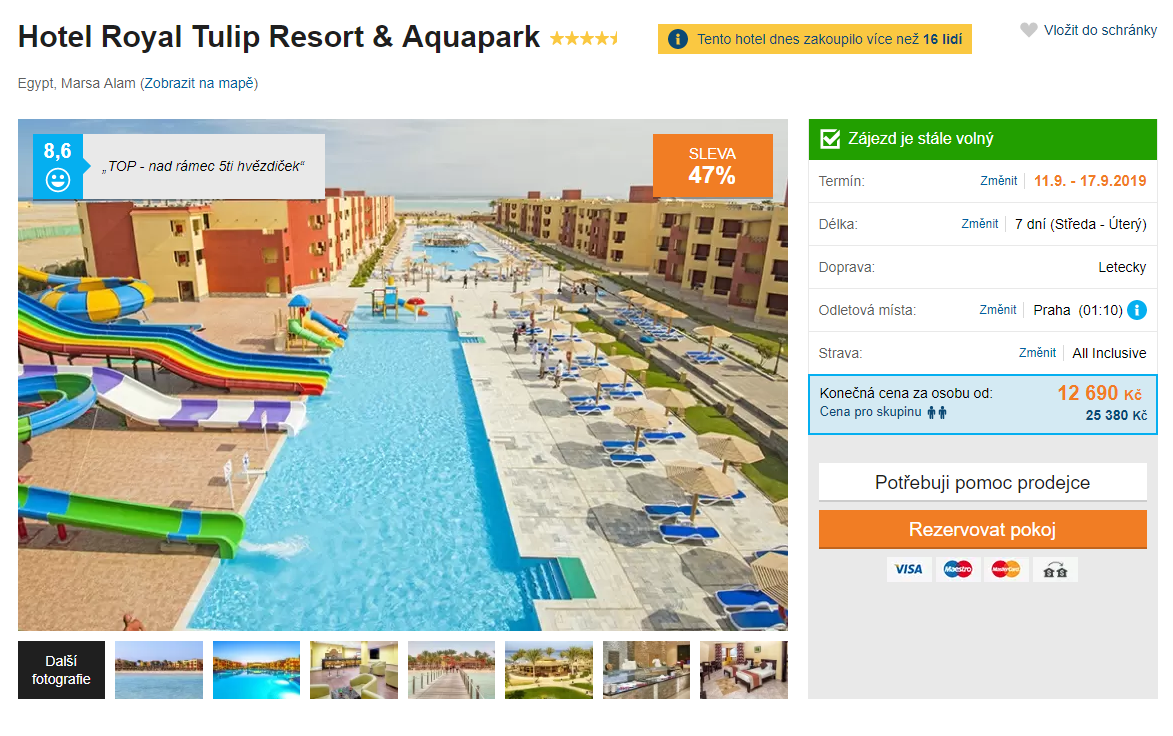Click the Maestro payment icon
This screenshot has width=1173, height=736.
click(958, 569)
